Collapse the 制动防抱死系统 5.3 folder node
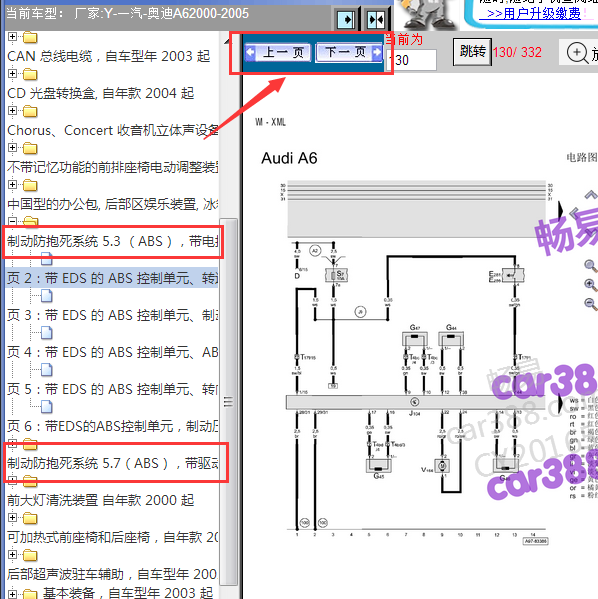Image resolution: width=598 pixels, height=599 pixels. pyautogui.click(x=13, y=221)
